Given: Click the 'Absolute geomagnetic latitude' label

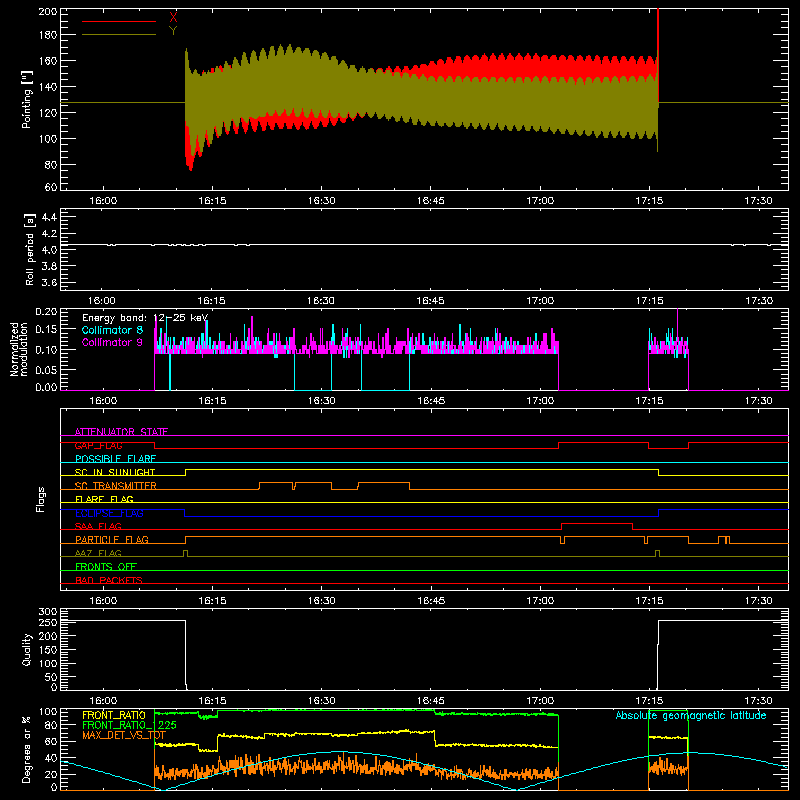Looking at the screenshot, I should coord(691,716).
